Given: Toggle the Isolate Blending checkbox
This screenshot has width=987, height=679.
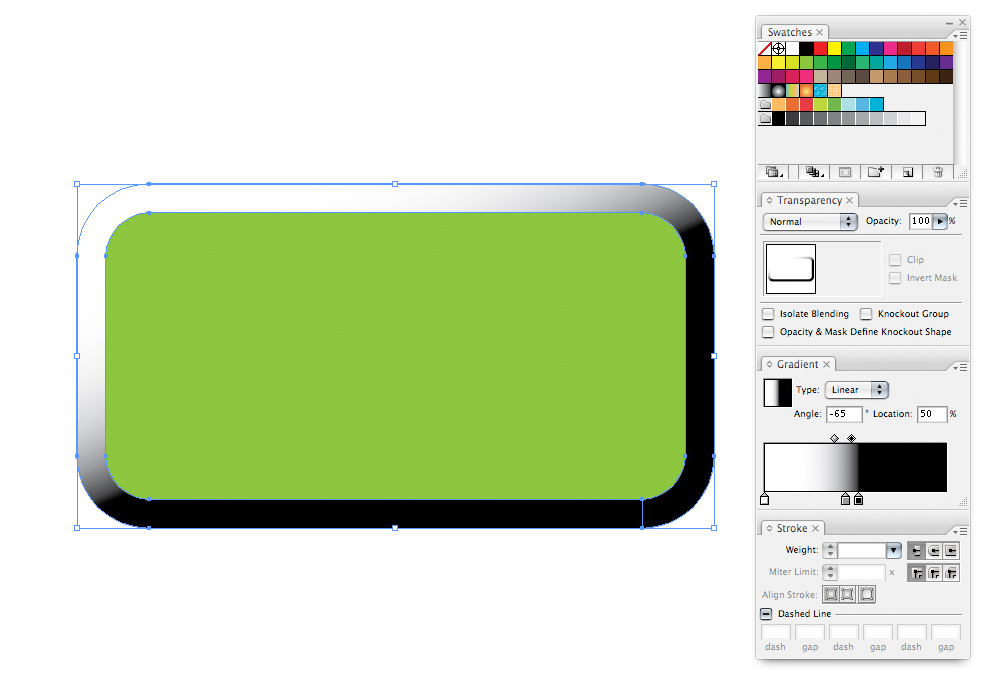Looking at the screenshot, I should coord(768,313).
